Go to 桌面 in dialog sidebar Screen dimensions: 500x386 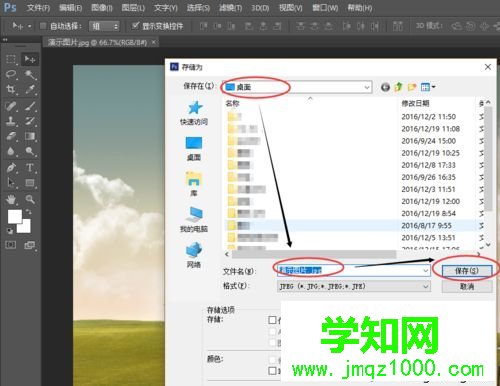[x=194, y=149]
